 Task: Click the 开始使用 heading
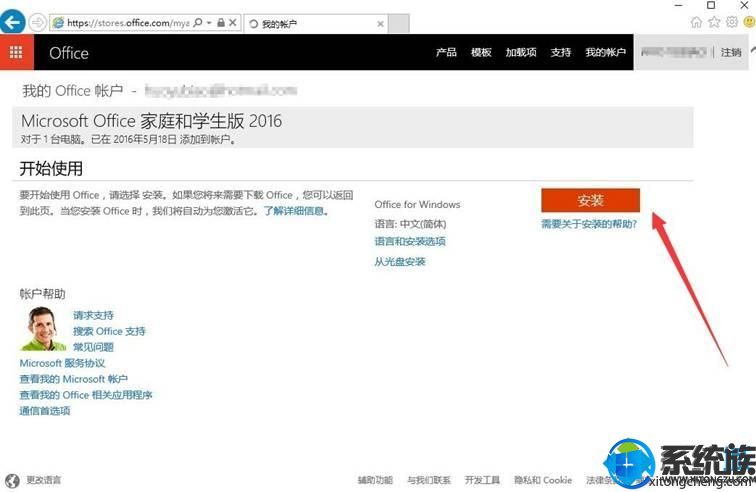click(51, 168)
